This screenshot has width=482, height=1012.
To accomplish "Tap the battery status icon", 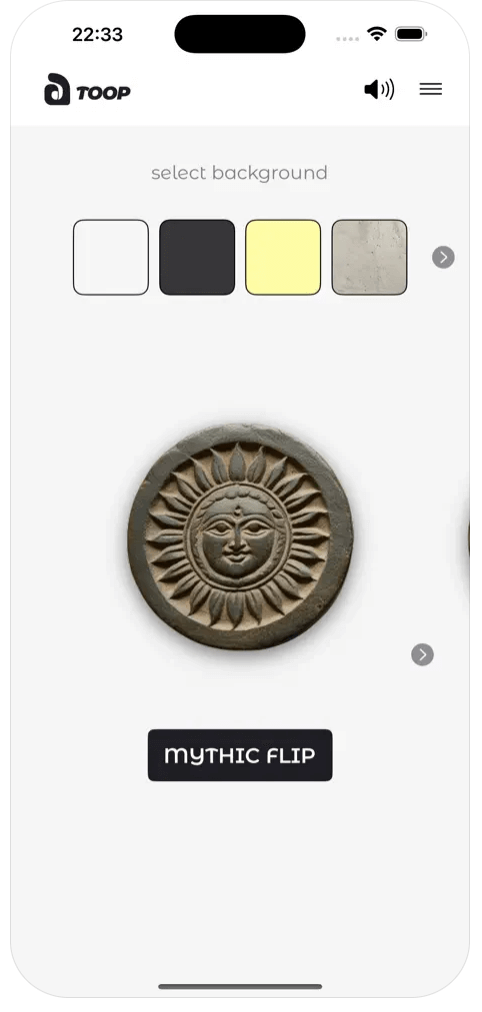I will 410,34.
